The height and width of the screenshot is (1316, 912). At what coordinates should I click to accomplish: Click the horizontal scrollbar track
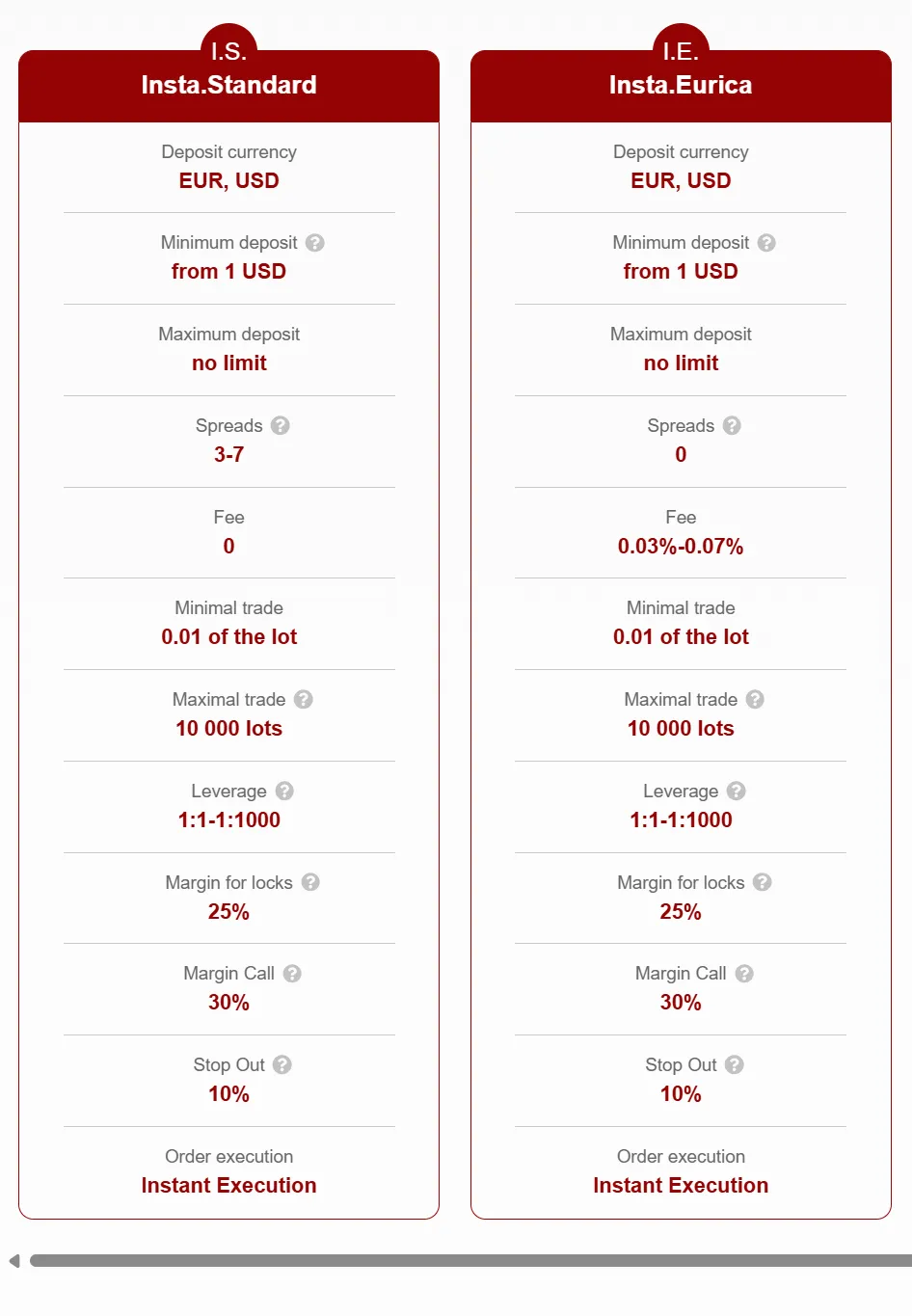tap(470, 1260)
